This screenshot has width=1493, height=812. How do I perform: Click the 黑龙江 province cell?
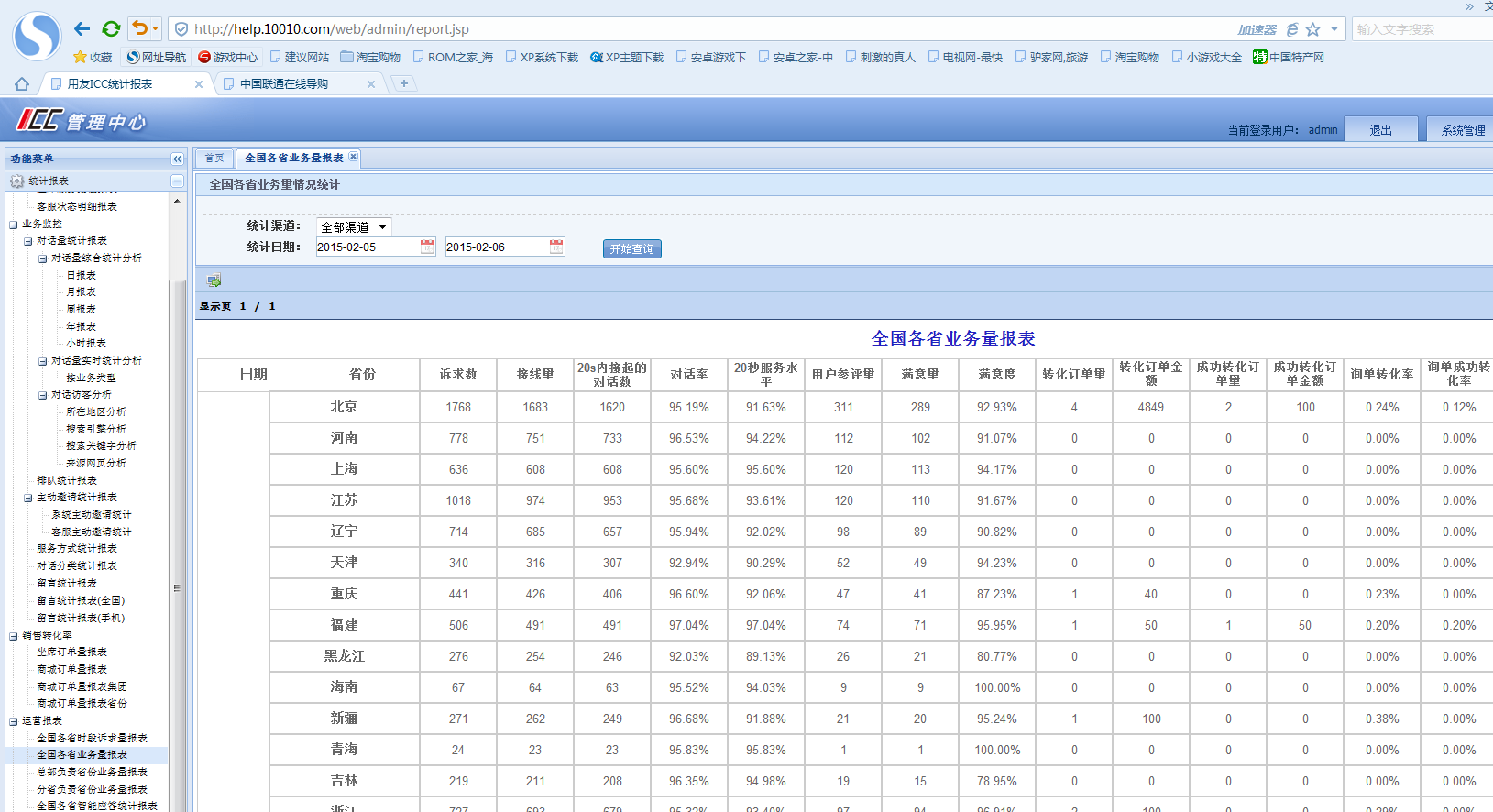coord(345,655)
